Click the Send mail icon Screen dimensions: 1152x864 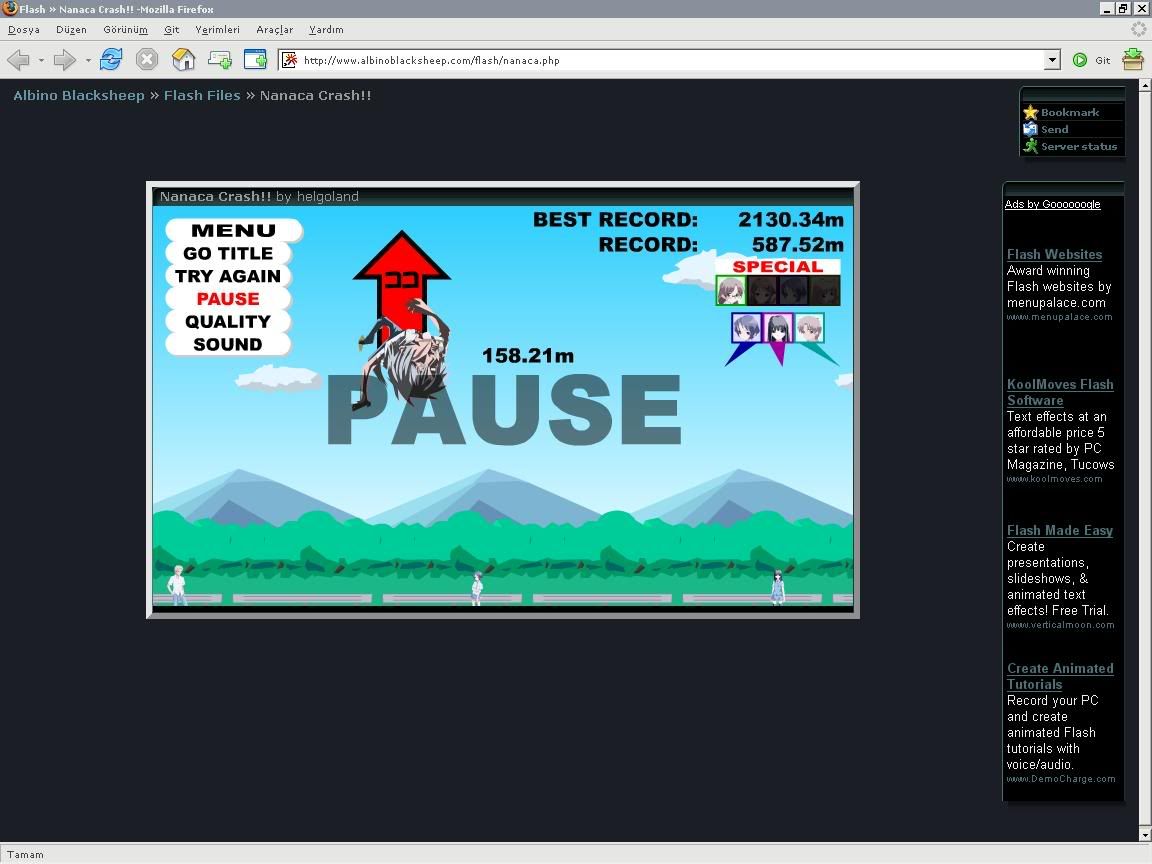pyautogui.click(x=1031, y=129)
